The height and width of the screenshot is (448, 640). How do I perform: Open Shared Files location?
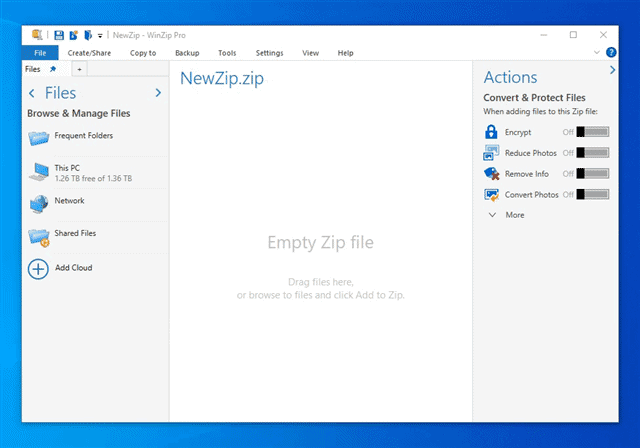98,237
